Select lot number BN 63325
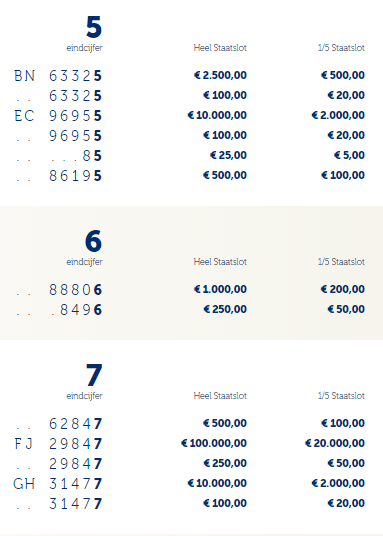This screenshot has width=383, height=536. pos(58,76)
